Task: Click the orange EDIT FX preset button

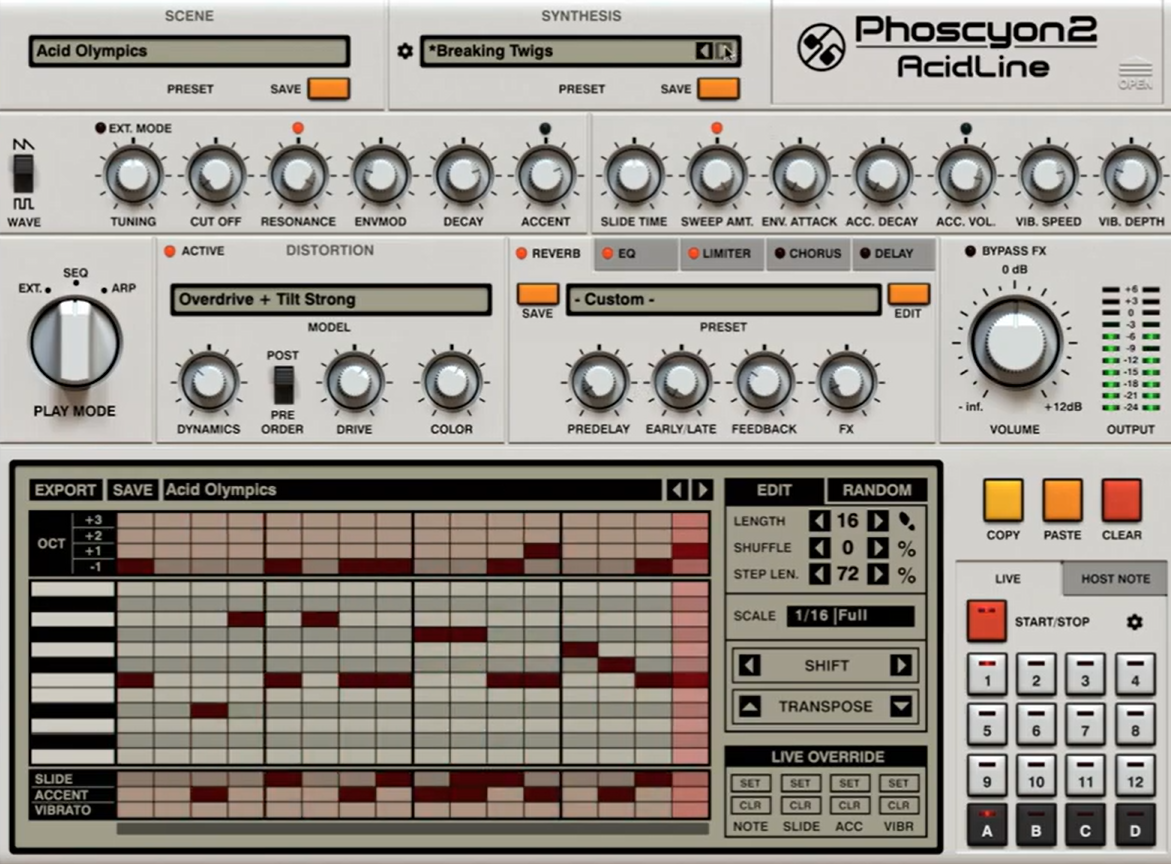Action: point(908,294)
